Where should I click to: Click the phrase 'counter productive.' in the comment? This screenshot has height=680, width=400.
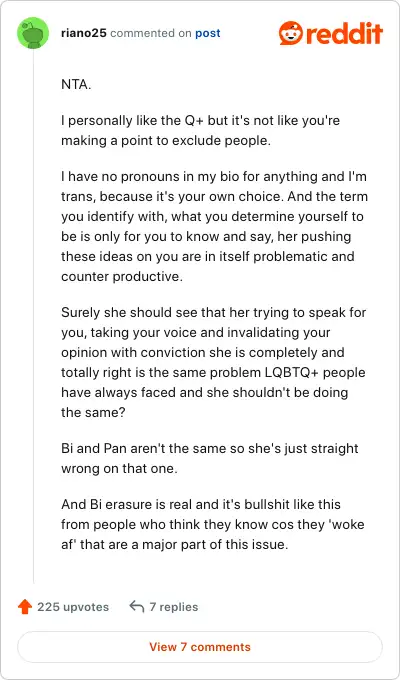pos(121,276)
